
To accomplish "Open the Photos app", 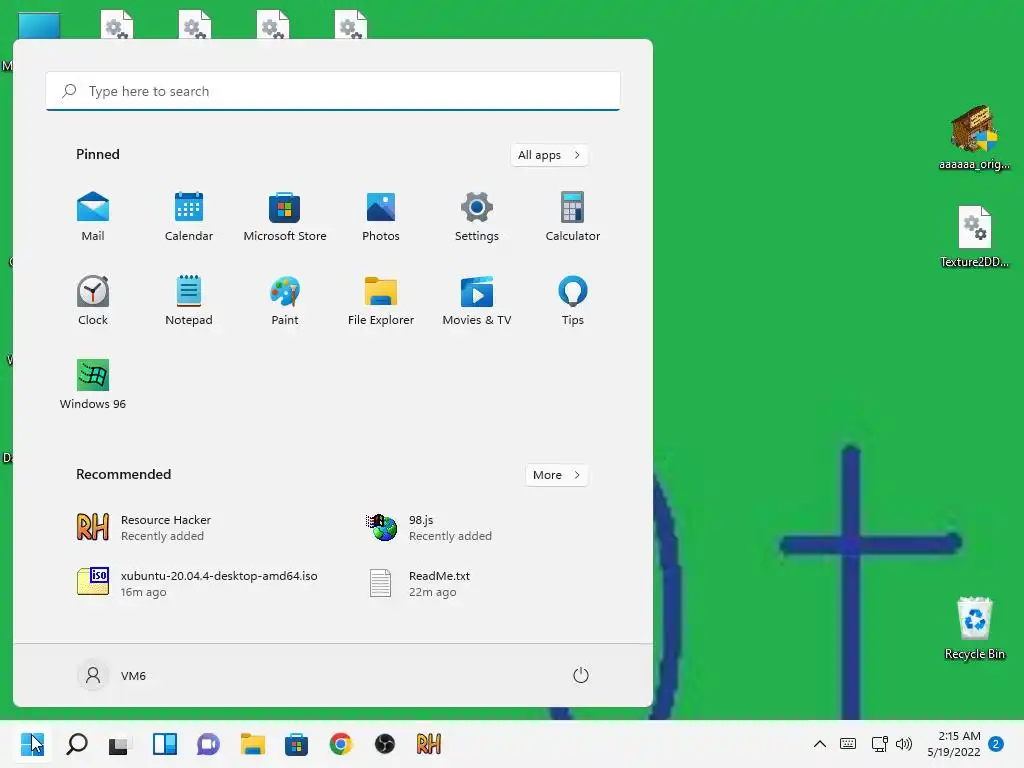I will pyautogui.click(x=381, y=217).
